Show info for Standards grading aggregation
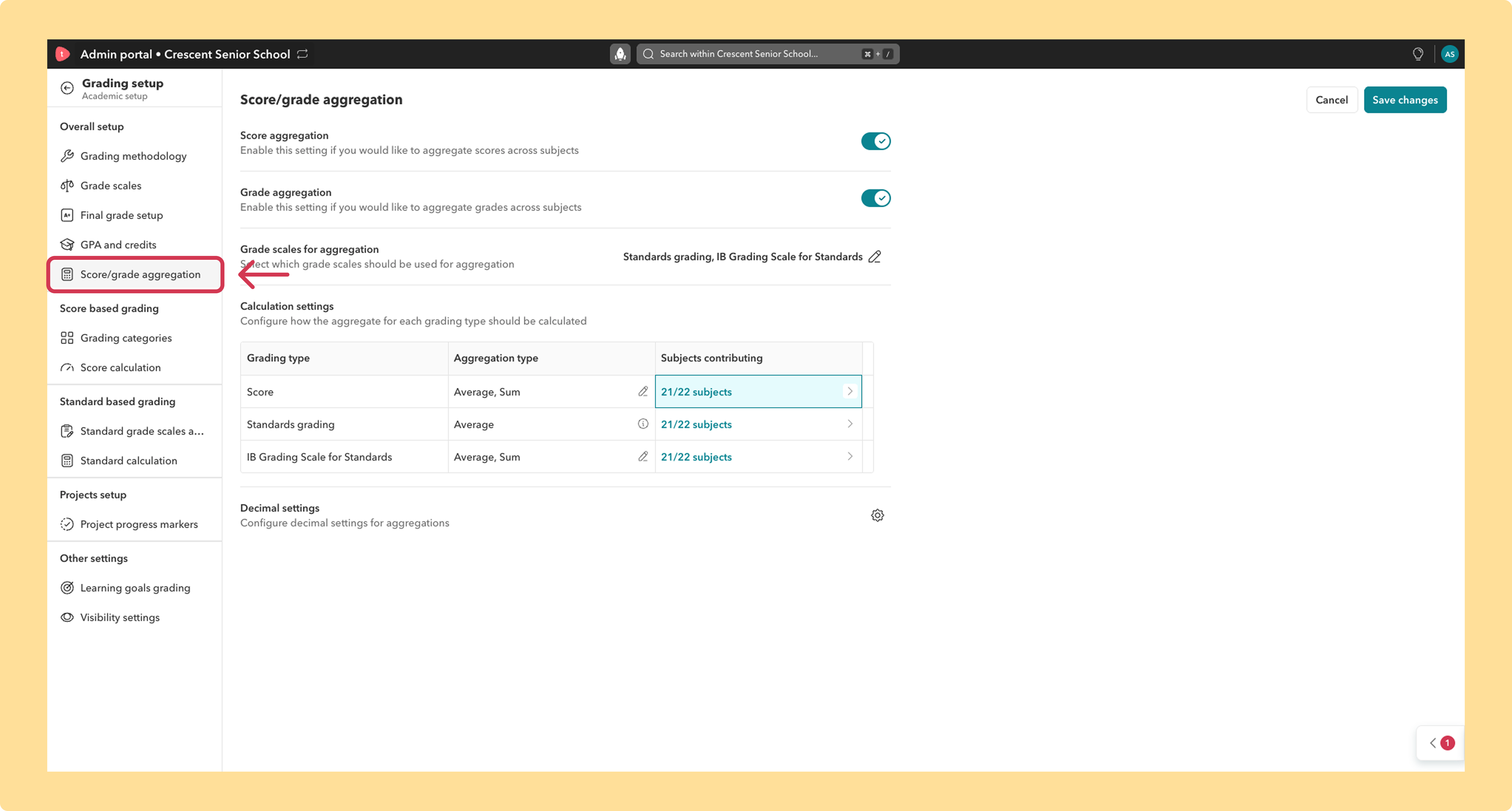Screen dimensions: 1512x811 pyautogui.click(x=643, y=424)
